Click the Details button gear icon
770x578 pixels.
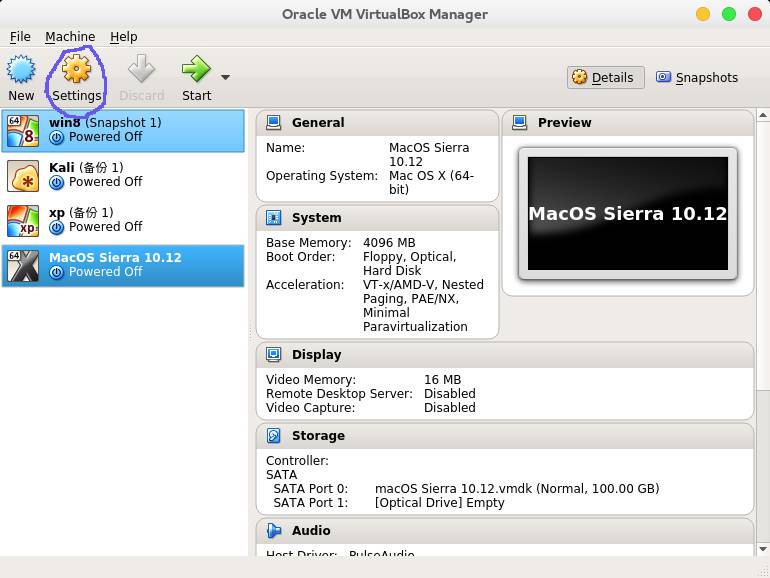coord(579,77)
